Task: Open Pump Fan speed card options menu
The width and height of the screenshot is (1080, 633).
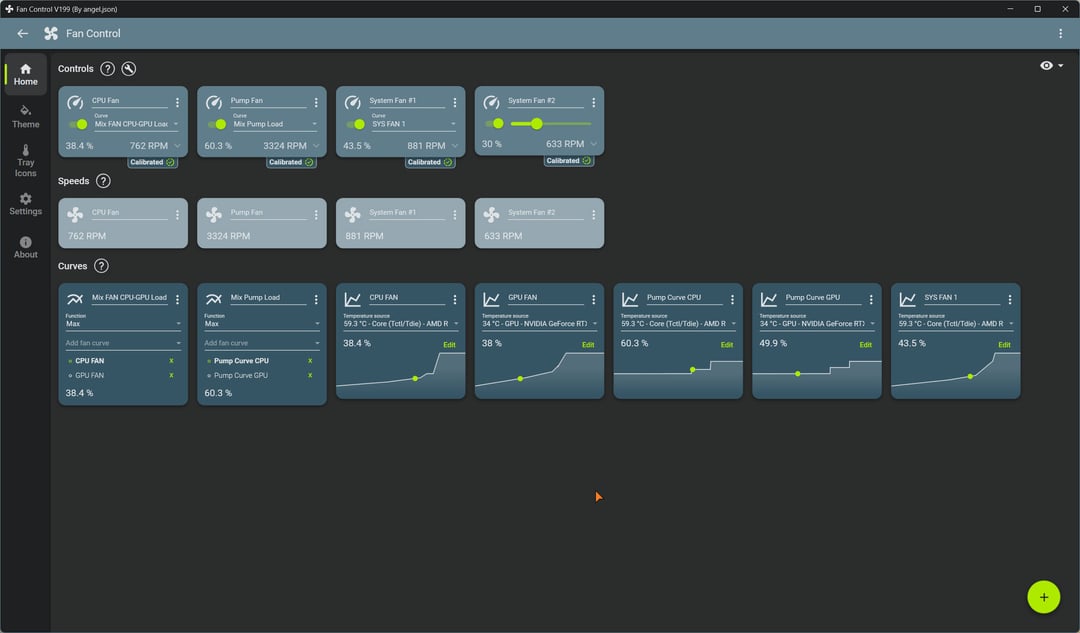Action: pos(316,215)
